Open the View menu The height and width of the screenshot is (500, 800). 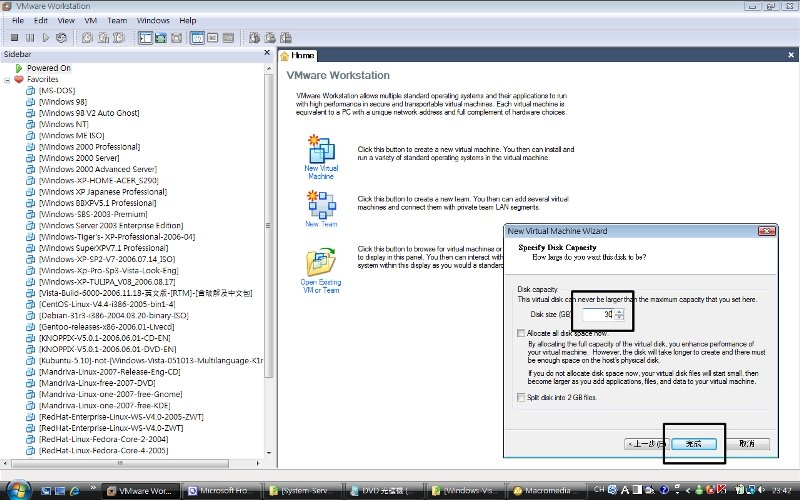[x=66, y=20]
